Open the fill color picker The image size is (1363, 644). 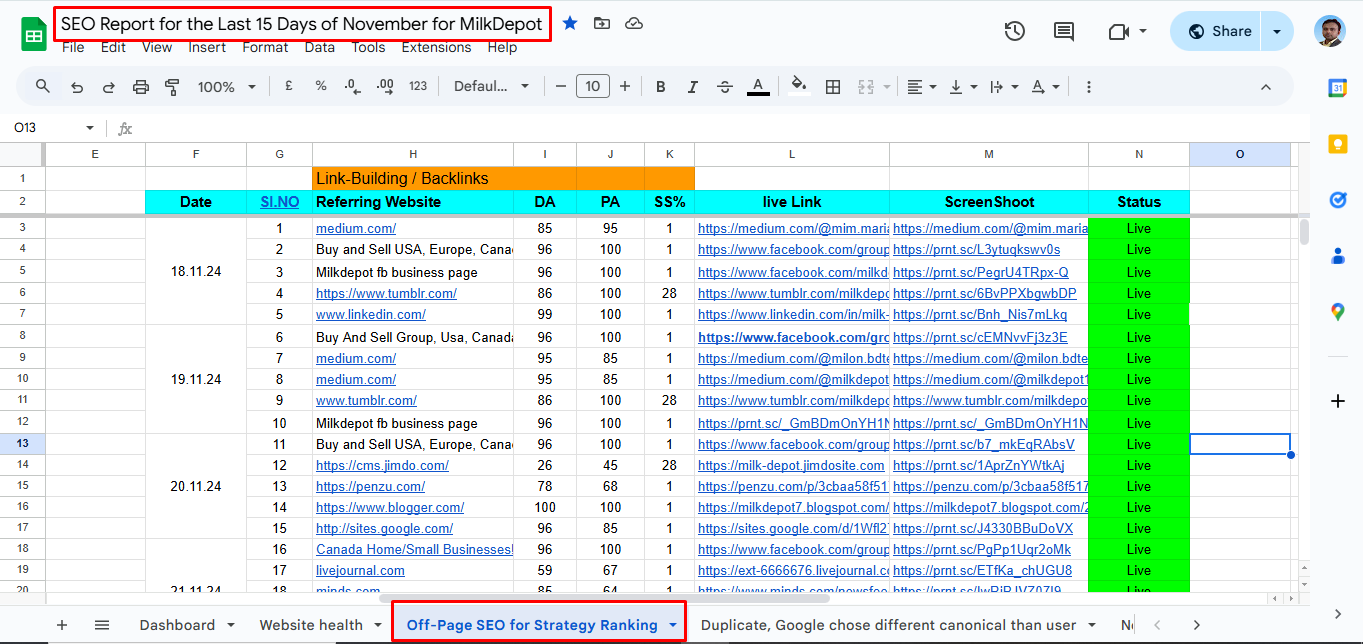pos(799,86)
